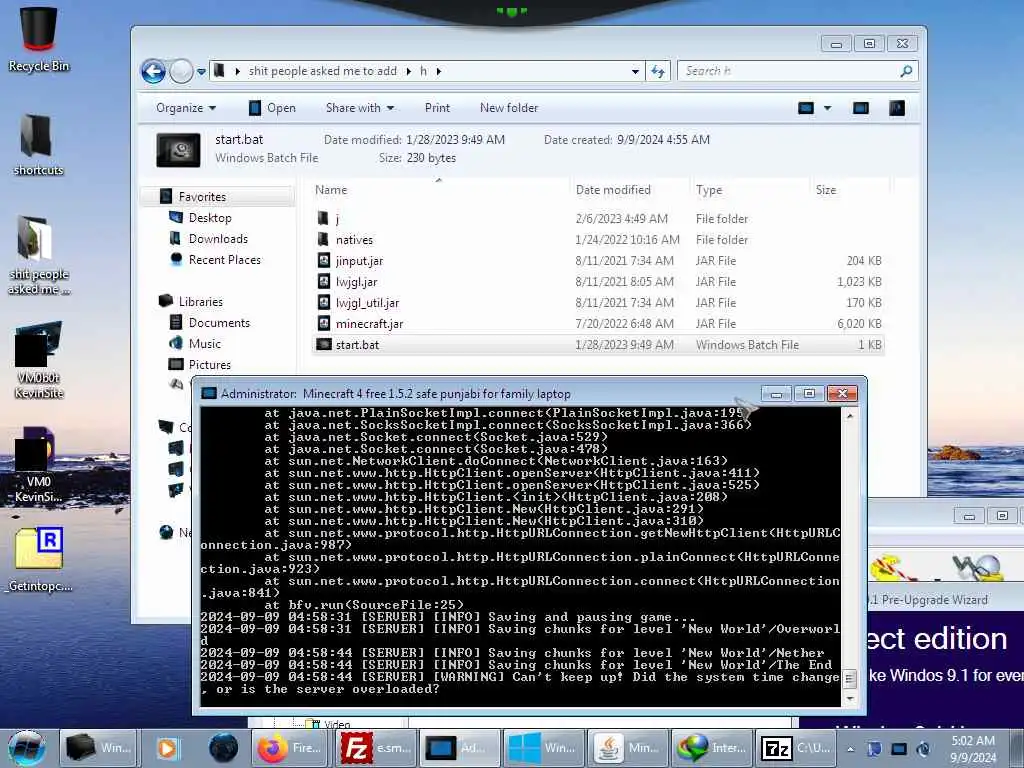Expand the address bar history dropdown

click(x=635, y=71)
